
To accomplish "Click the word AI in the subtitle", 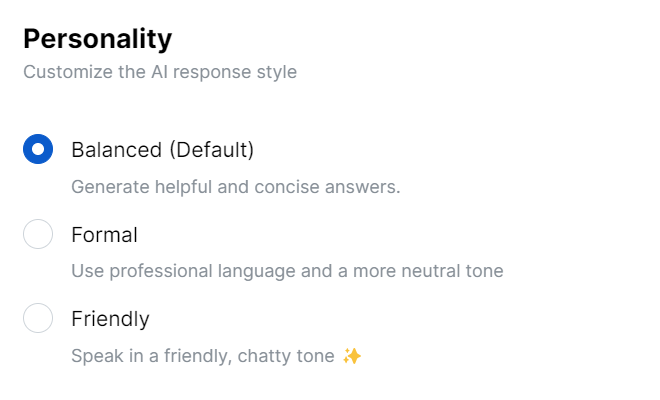I will pyautogui.click(x=160, y=72).
